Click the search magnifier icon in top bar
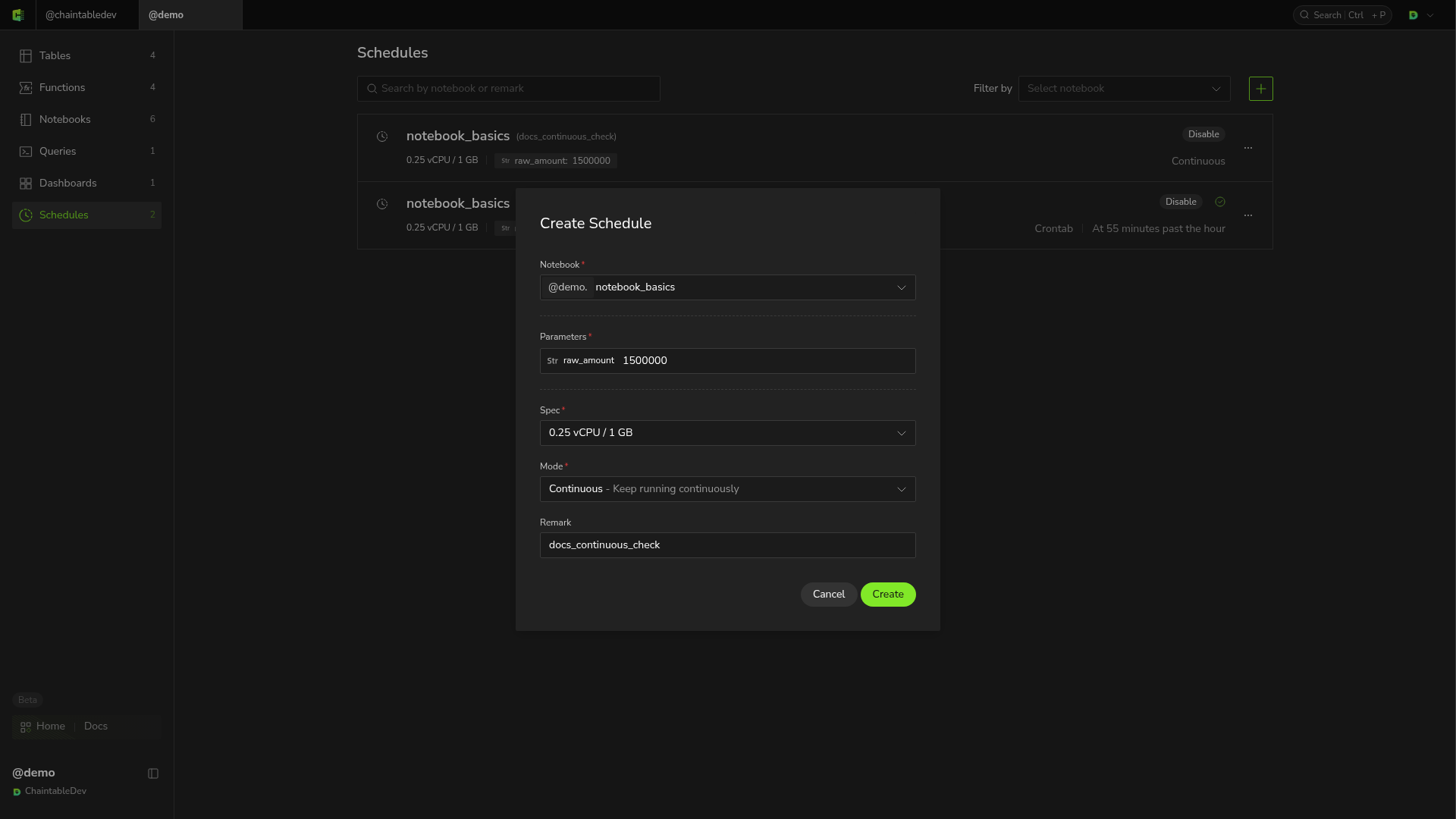This screenshot has width=1456, height=819. pos(1304,15)
